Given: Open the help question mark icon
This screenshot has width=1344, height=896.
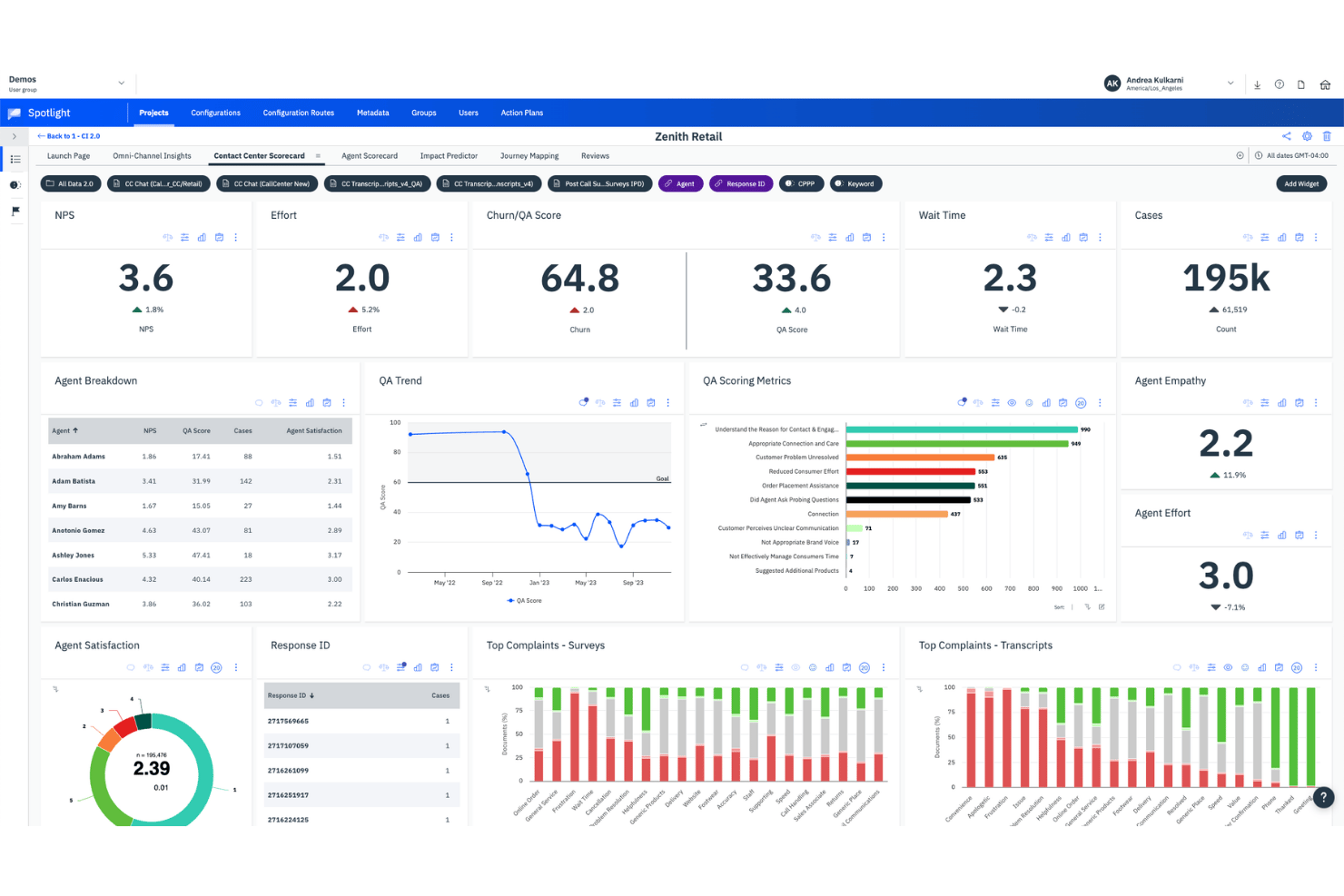Looking at the screenshot, I should coord(1279,84).
